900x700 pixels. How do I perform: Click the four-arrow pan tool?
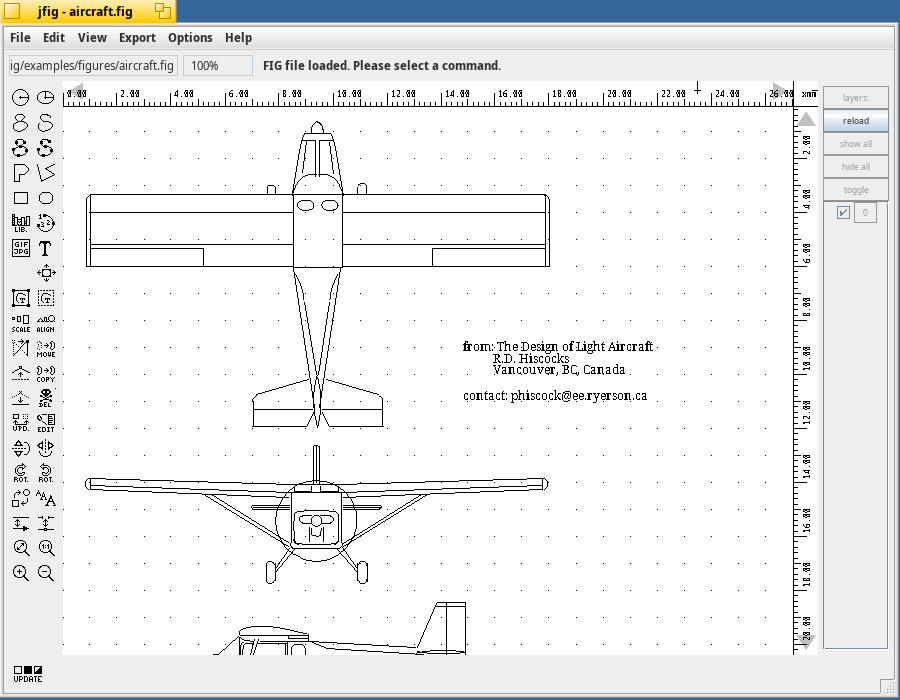coord(46,273)
